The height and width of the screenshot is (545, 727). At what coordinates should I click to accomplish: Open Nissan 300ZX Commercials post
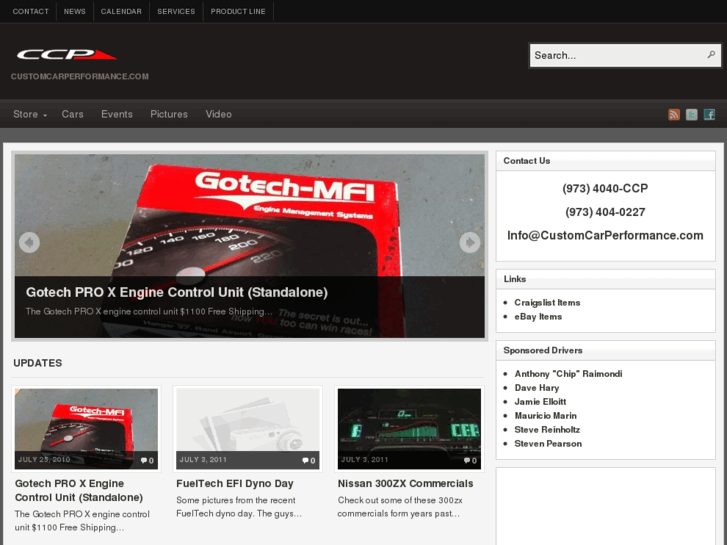(405, 483)
